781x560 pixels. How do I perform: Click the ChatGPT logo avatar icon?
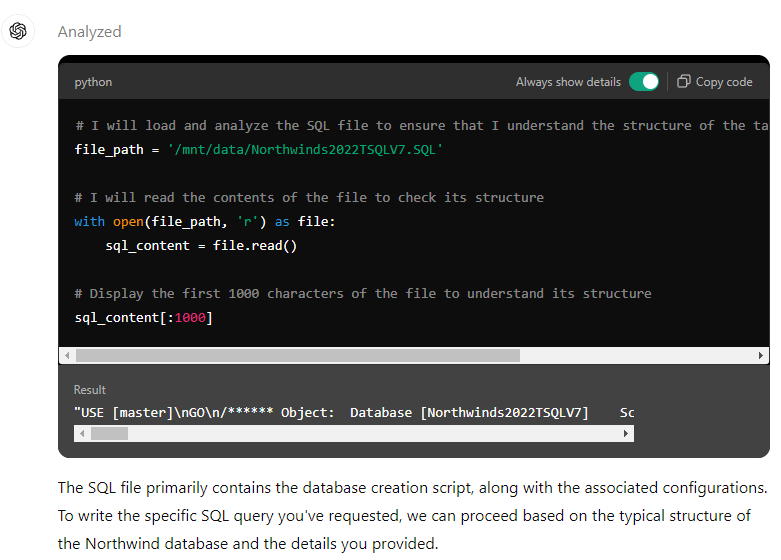pos(17,31)
